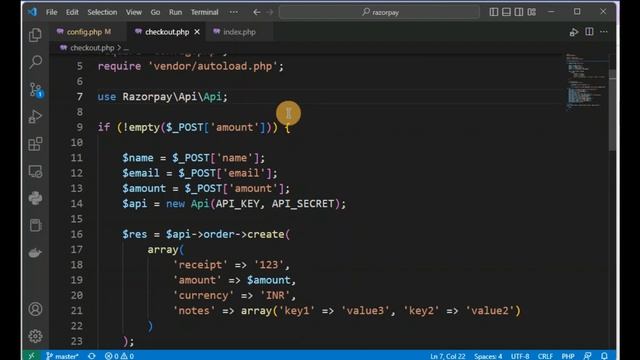The width and height of the screenshot is (640, 360).
Task: Open the Run menu
Action: click(176, 12)
